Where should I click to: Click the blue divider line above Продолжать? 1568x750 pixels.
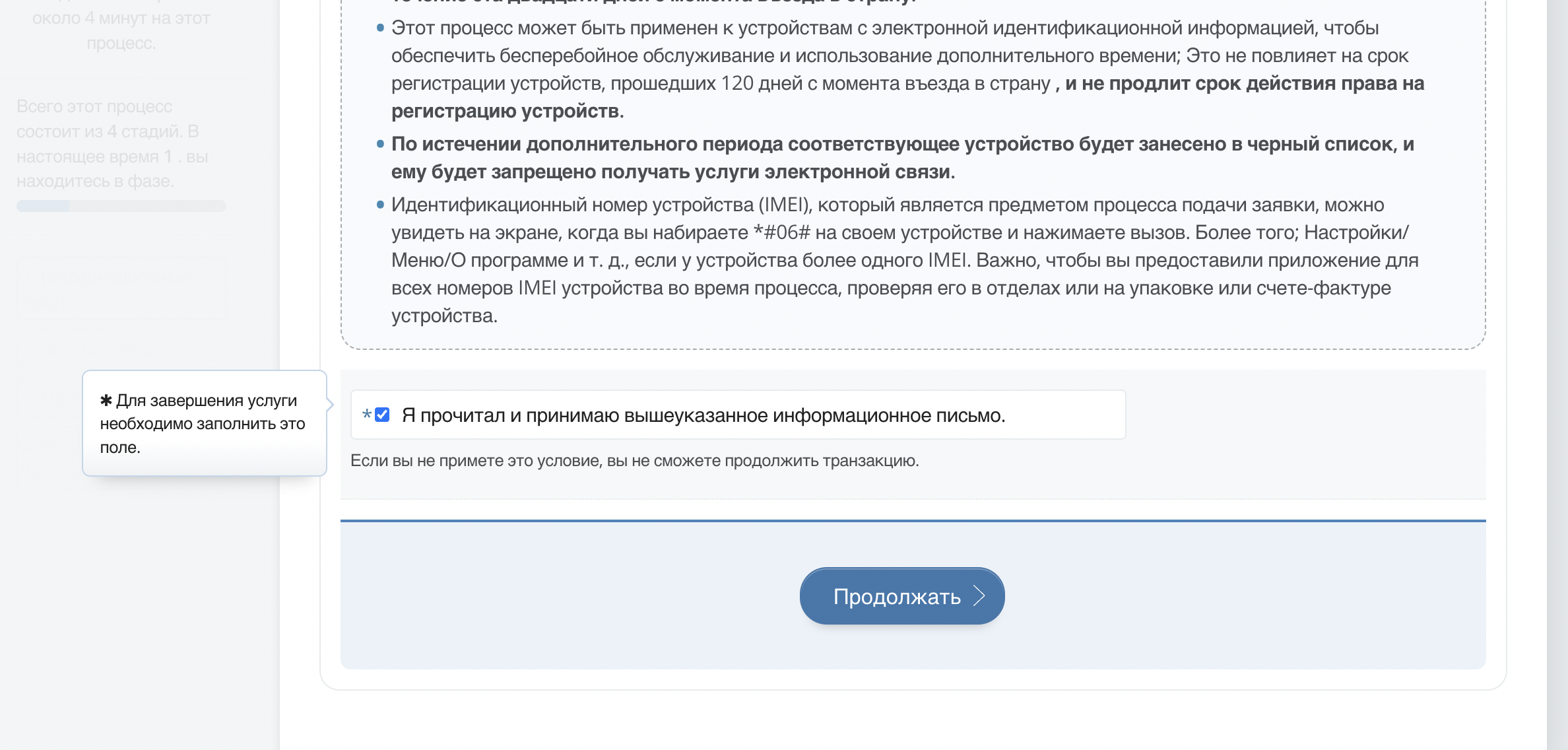pos(913,521)
